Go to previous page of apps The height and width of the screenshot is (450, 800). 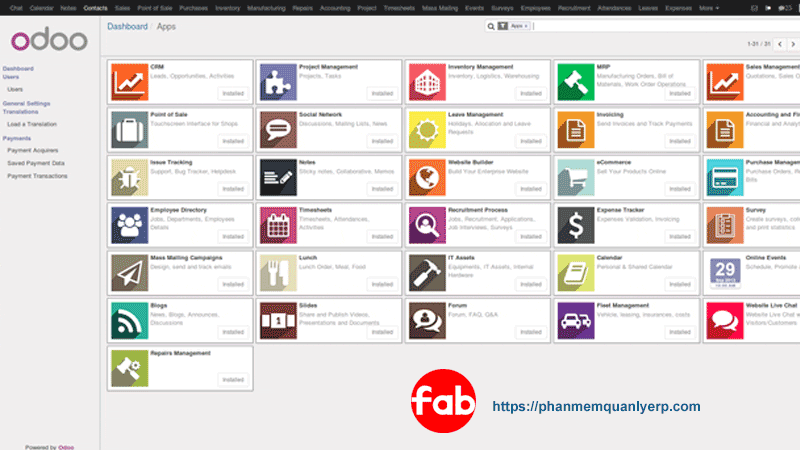(780, 44)
